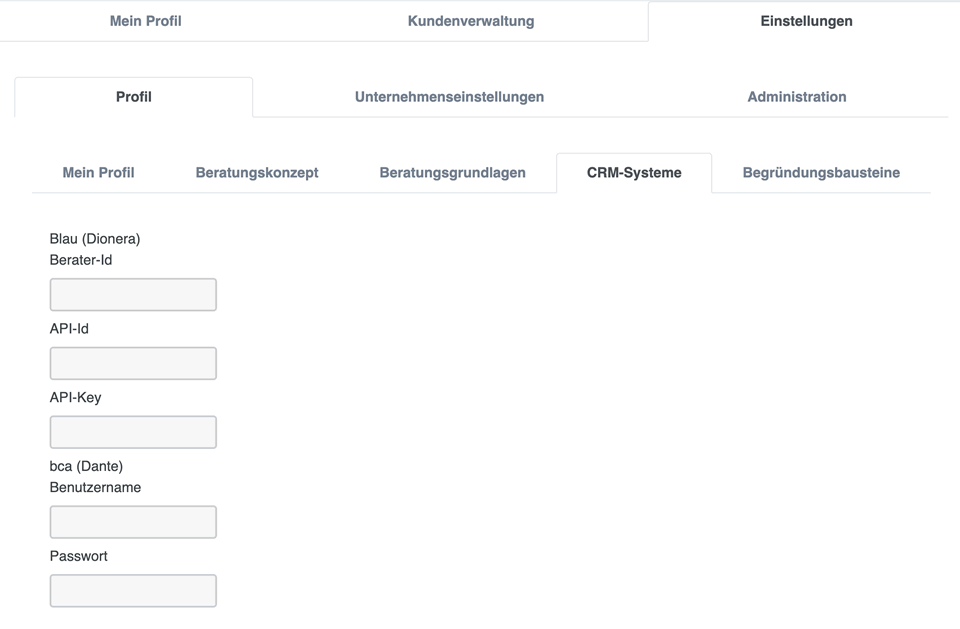
Task: Focus the Passwort input field
Action: pyautogui.click(x=133, y=590)
